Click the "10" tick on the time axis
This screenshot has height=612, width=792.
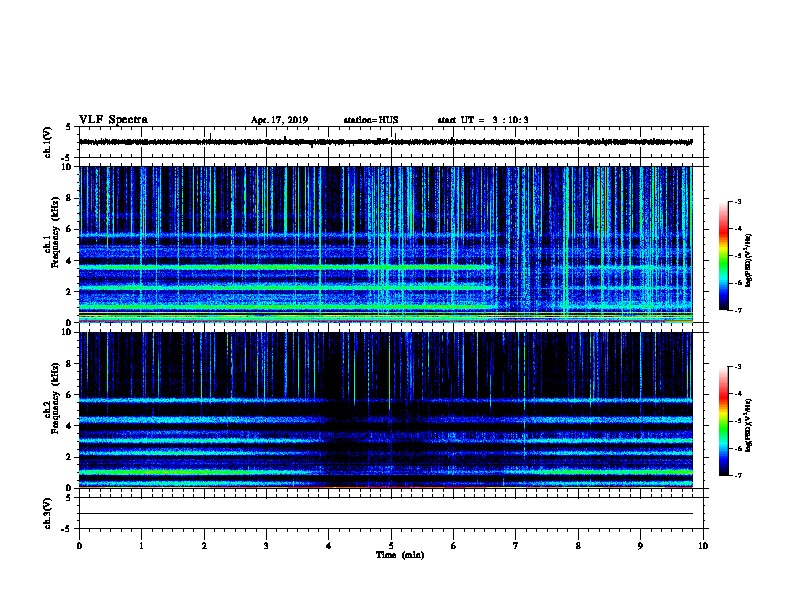coord(703,545)
